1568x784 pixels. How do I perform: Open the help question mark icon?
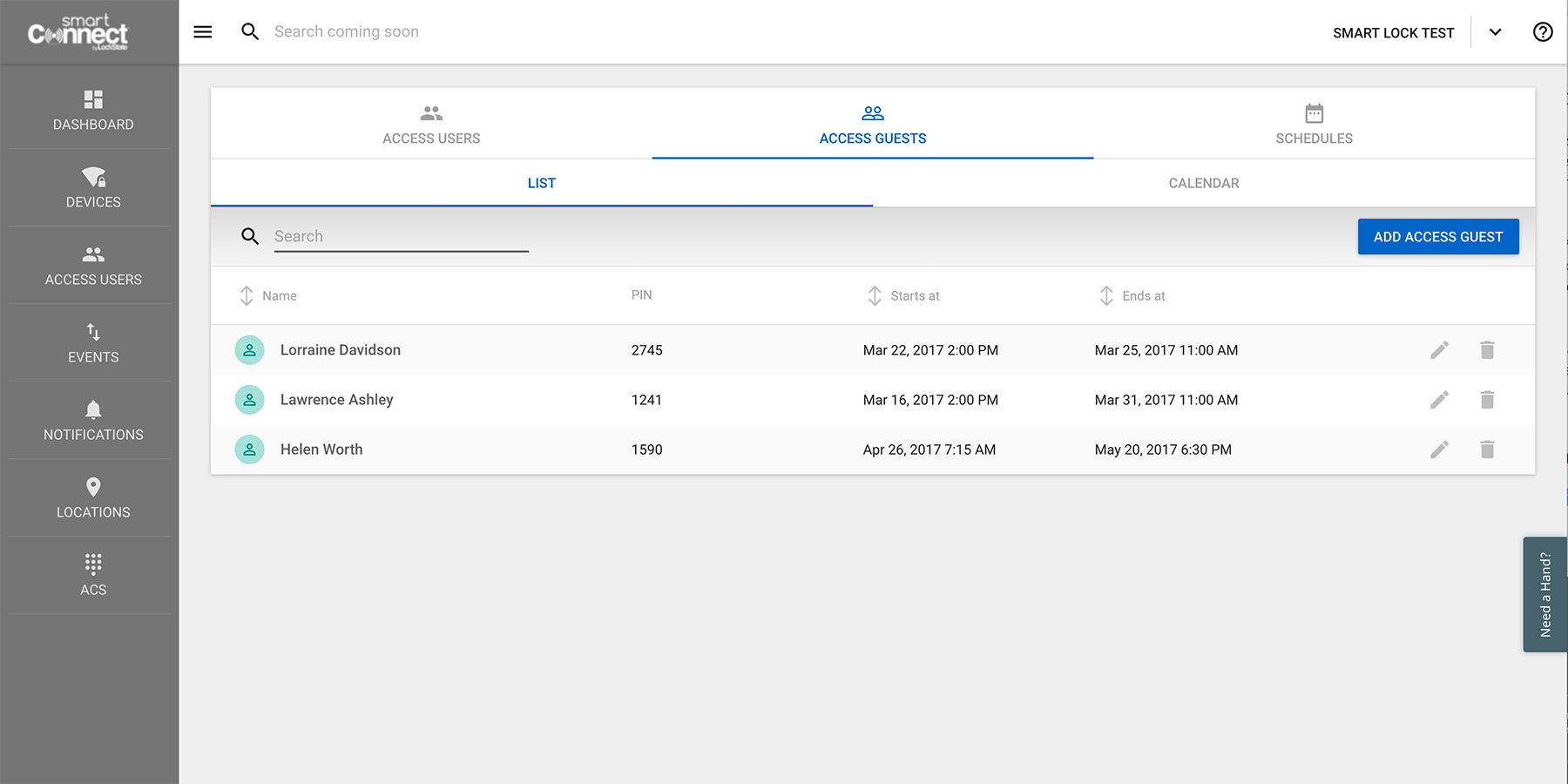tap(1542, 32)
